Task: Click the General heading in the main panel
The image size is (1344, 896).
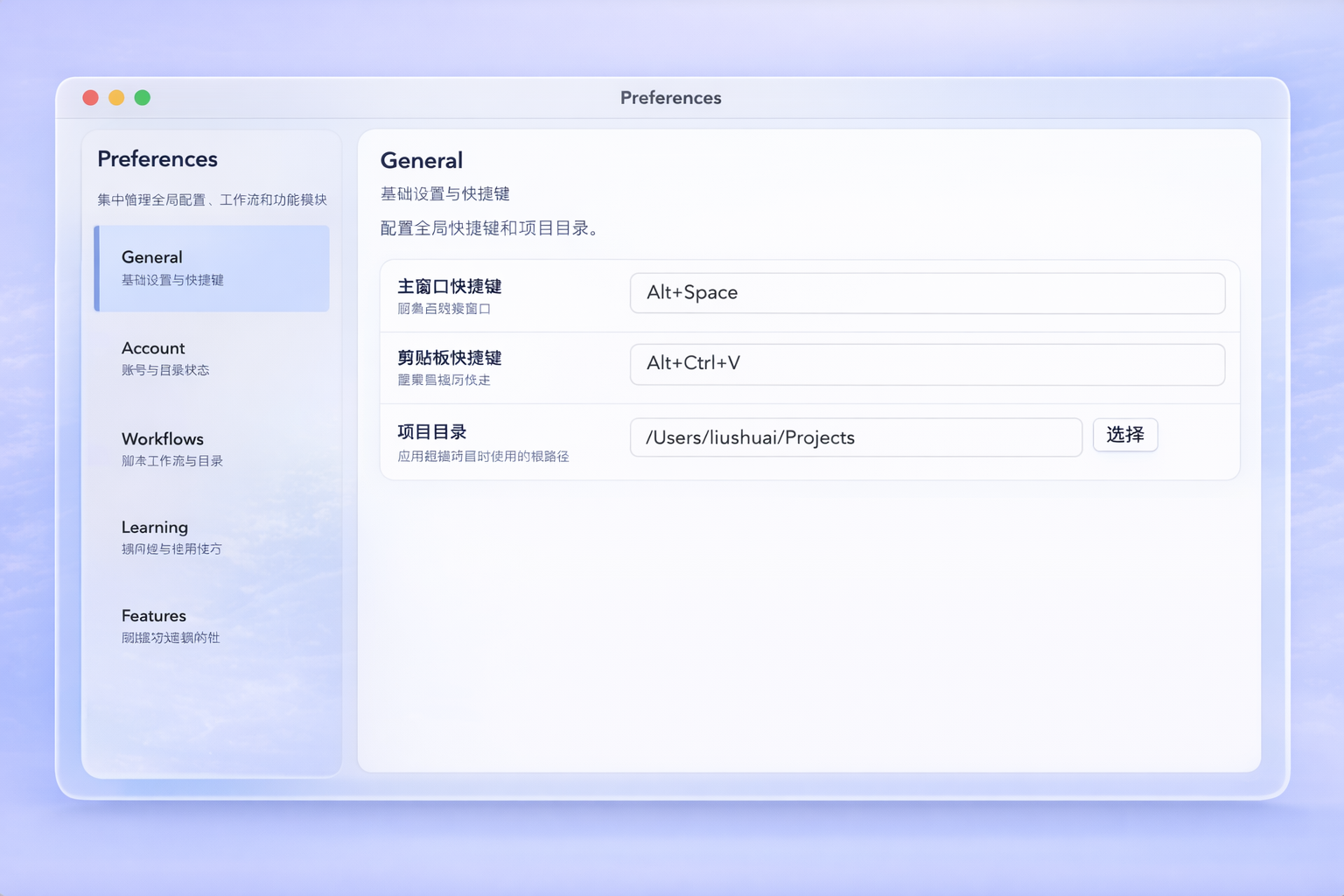Action: pos(421,161)
